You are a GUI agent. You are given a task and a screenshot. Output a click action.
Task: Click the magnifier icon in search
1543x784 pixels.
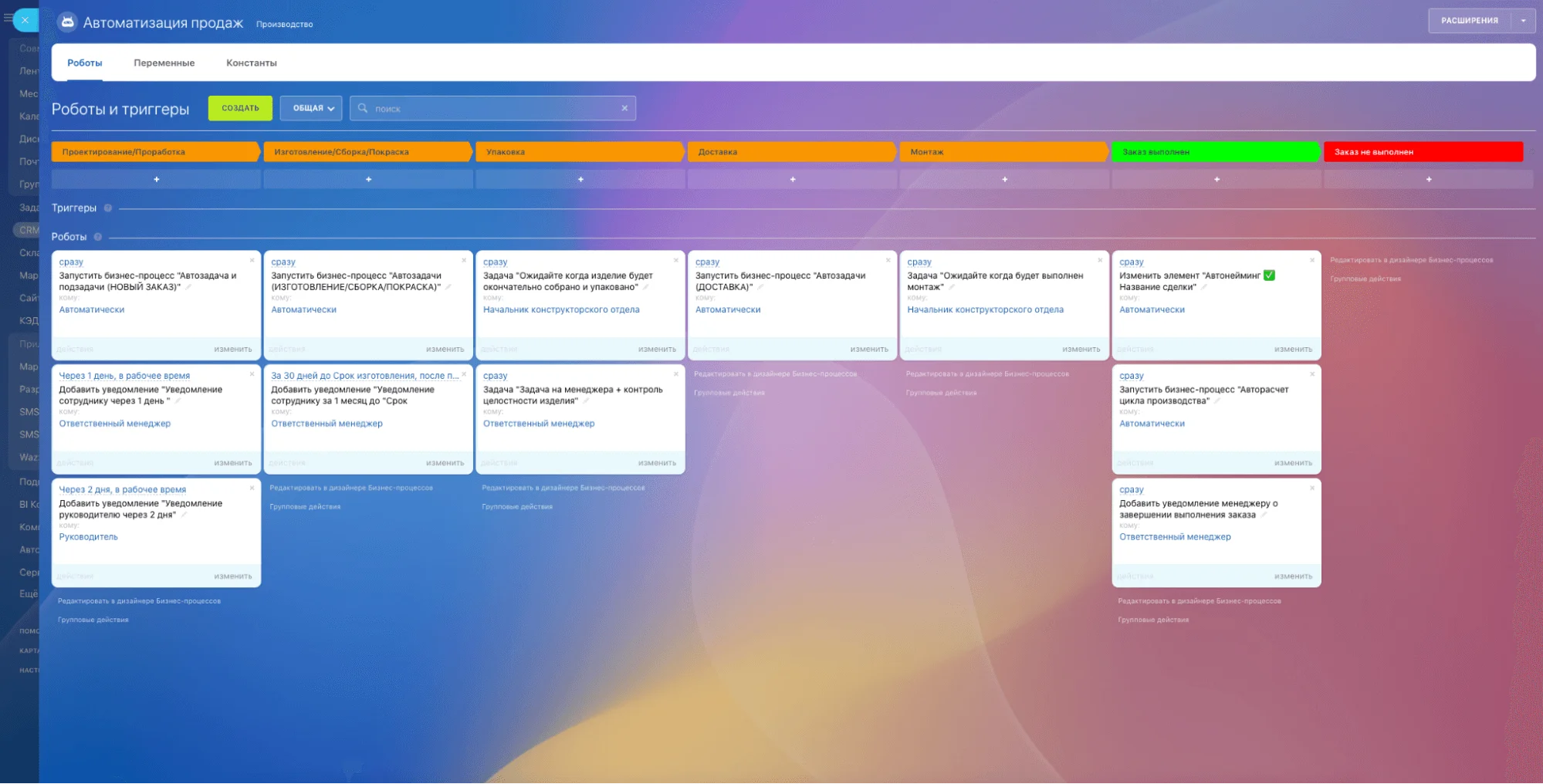coord(363,108)
